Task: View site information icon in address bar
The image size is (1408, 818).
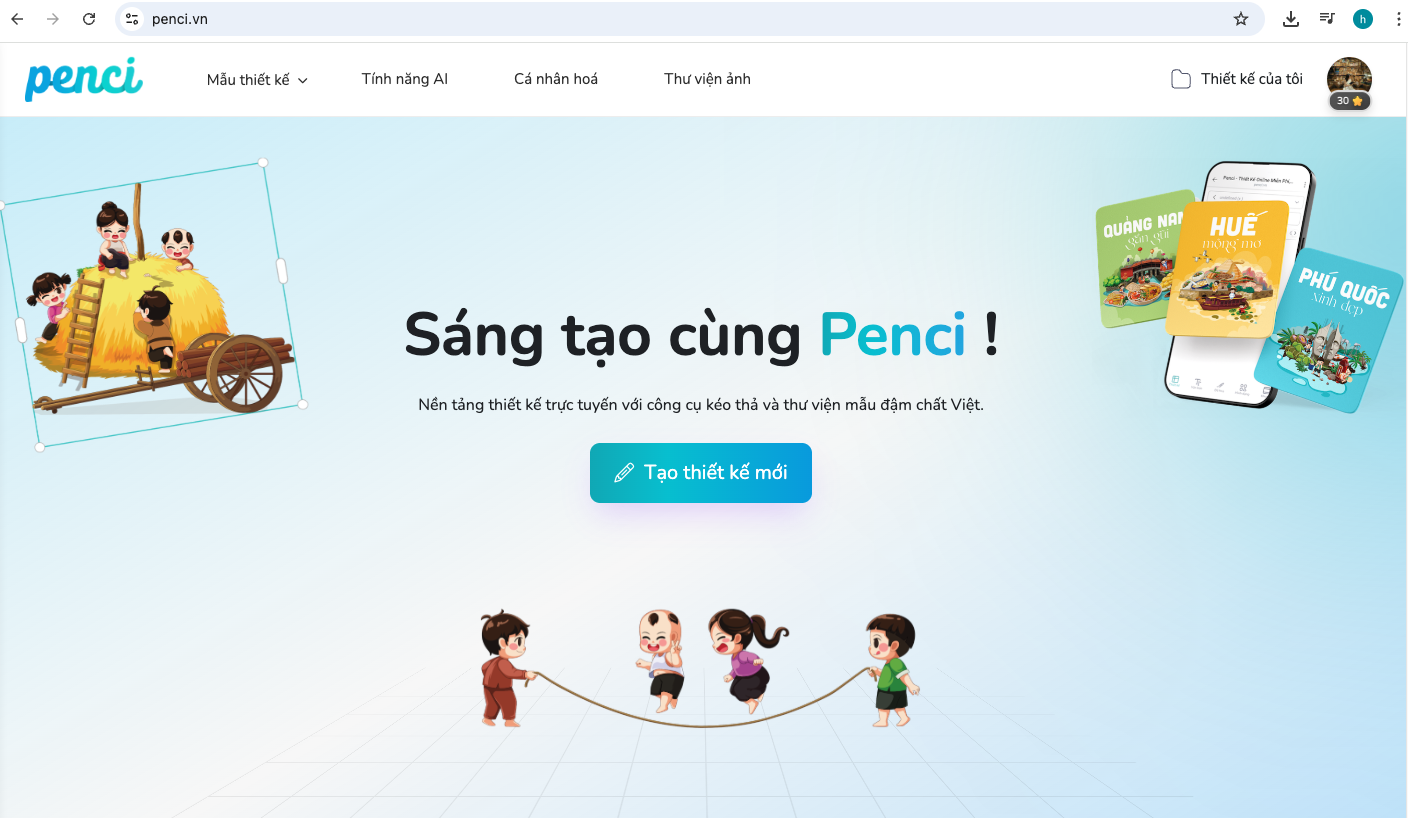Action: [x=133, y=19]
